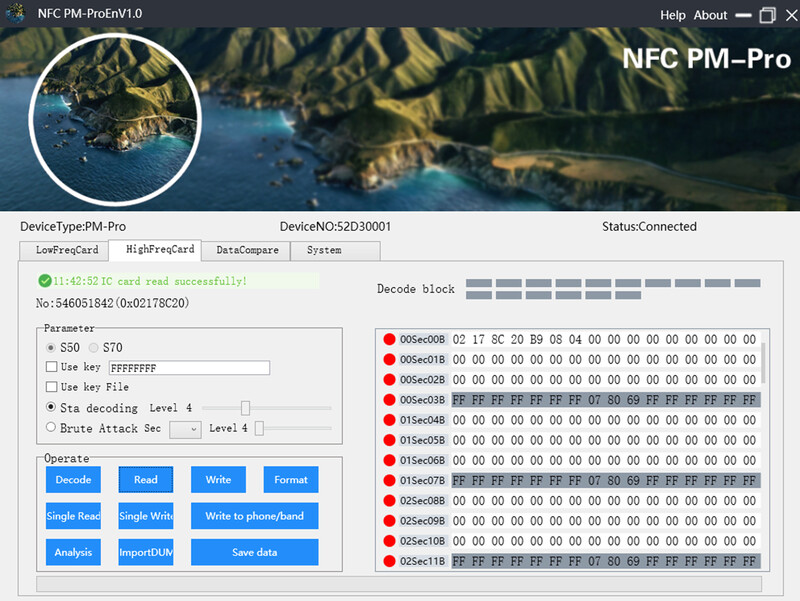Open the DataCompare tab
800x601 pixels.
pyautogui.click(x=247, y=250)
